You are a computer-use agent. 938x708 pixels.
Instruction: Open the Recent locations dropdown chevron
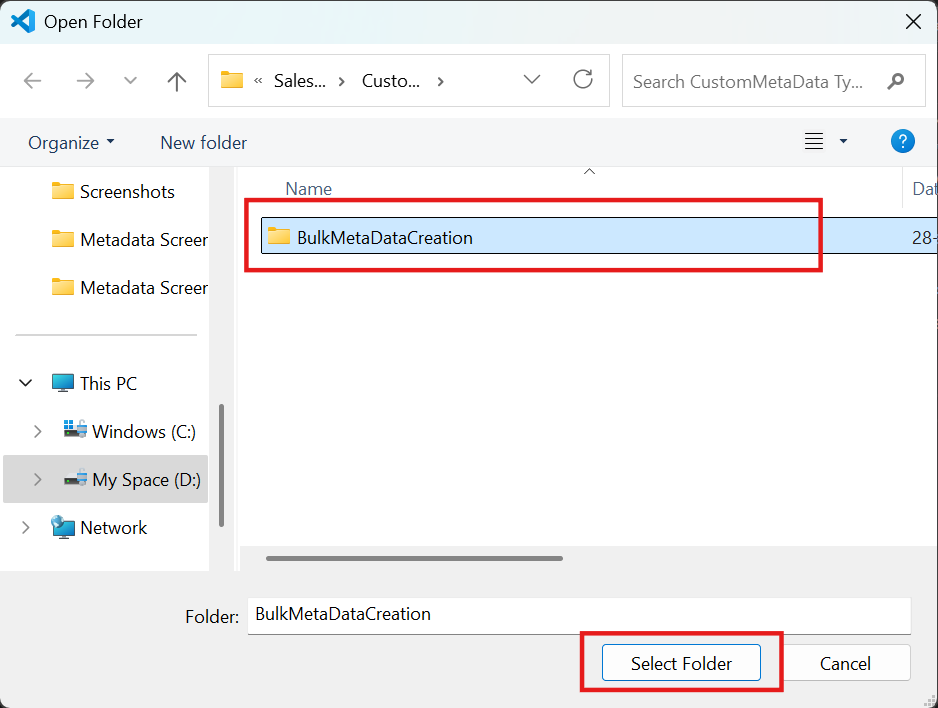tap(131, 81)
